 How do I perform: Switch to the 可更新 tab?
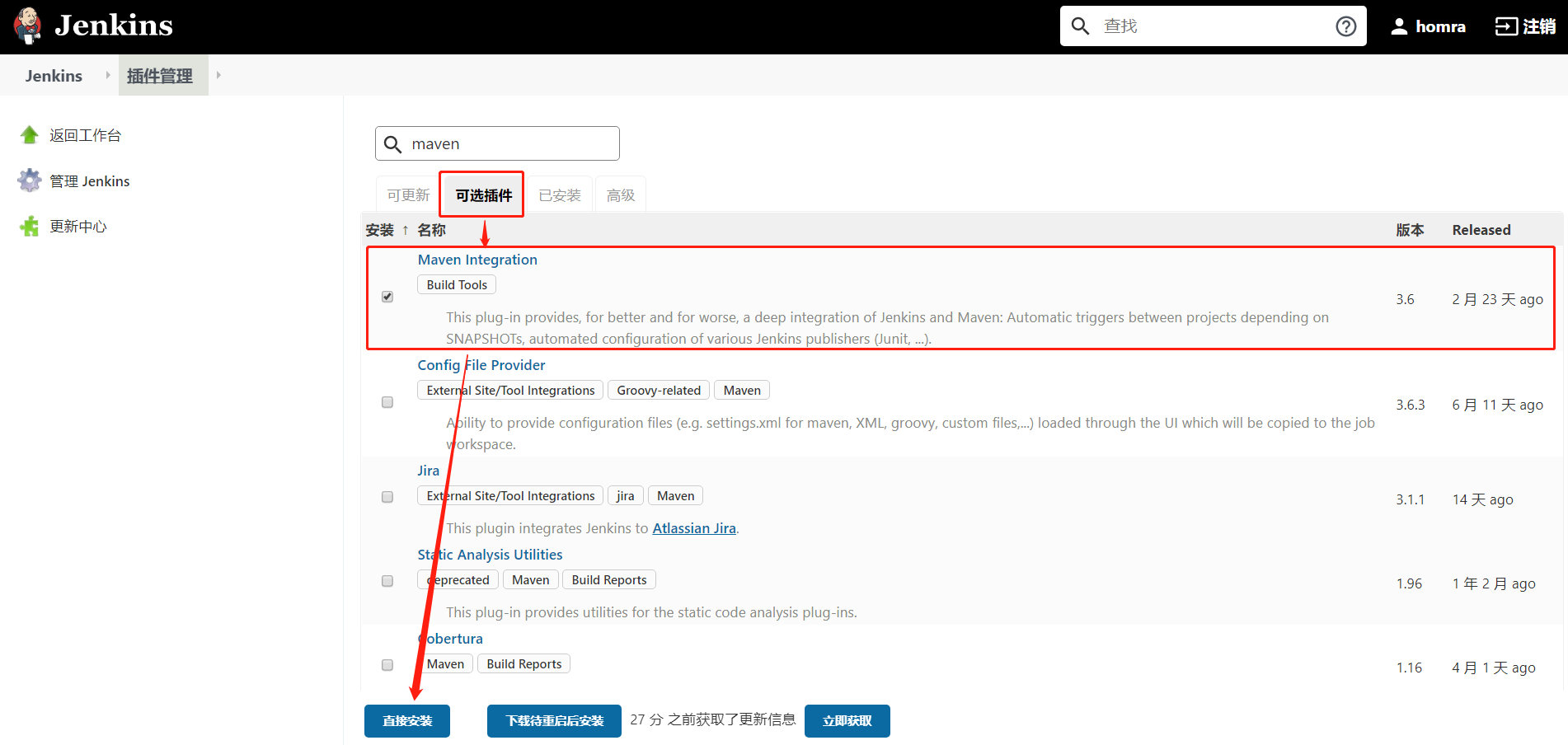click(x=408, y=195)
